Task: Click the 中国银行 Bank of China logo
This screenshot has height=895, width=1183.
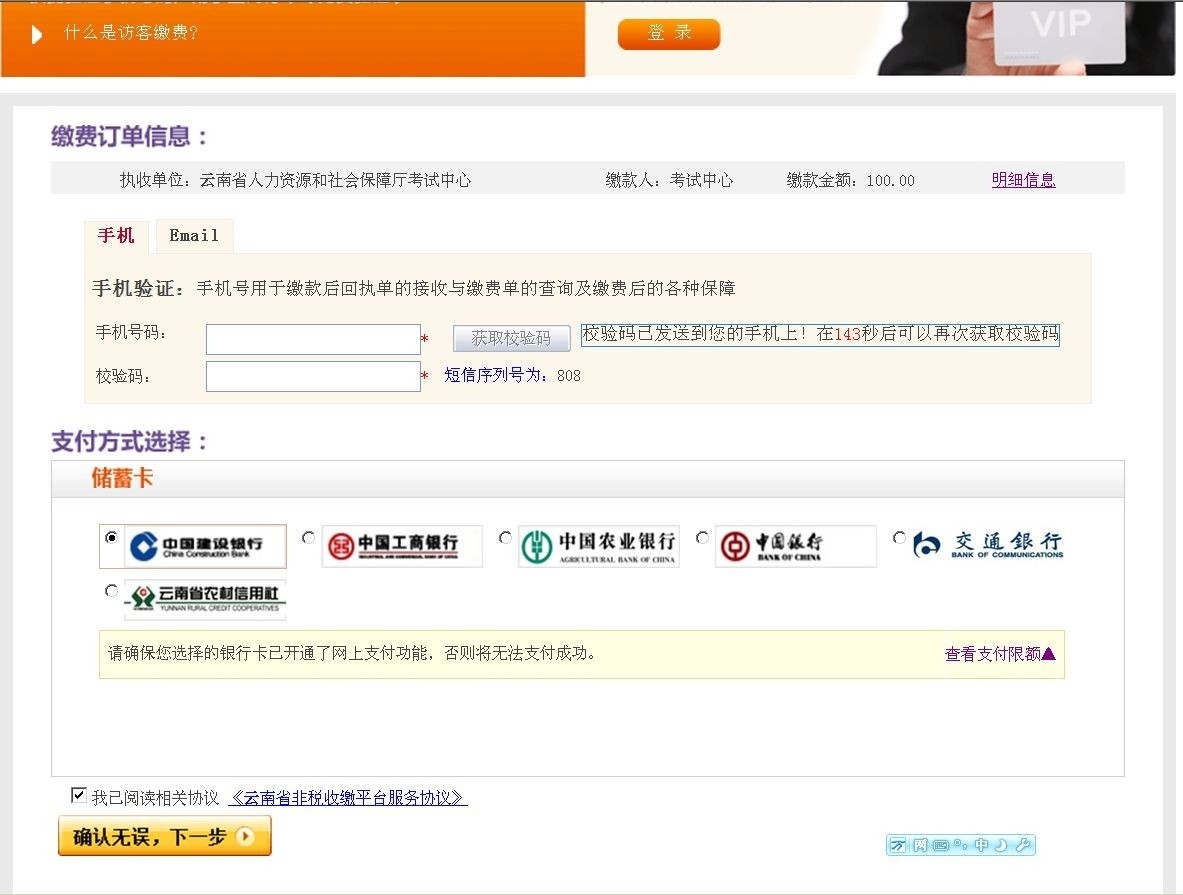Action: coord(795,546)
